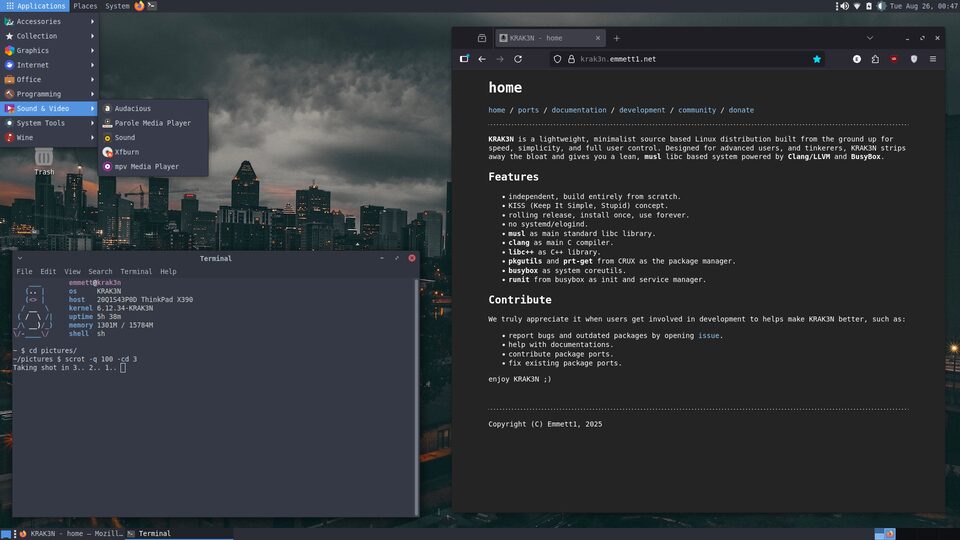The width and height of the screenshot is (960, 540).
Task: Open the terminal Edit menu
Action: [x=48, y=271]
